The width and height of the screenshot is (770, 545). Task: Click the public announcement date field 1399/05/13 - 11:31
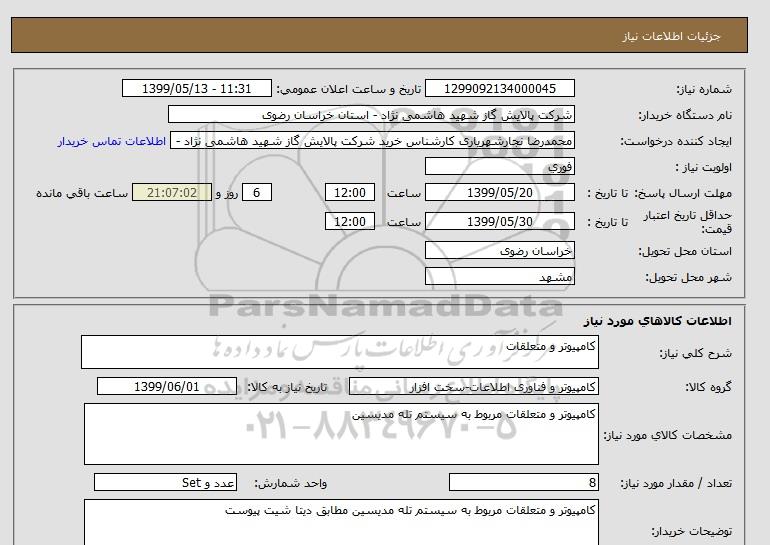click(196, 88)
